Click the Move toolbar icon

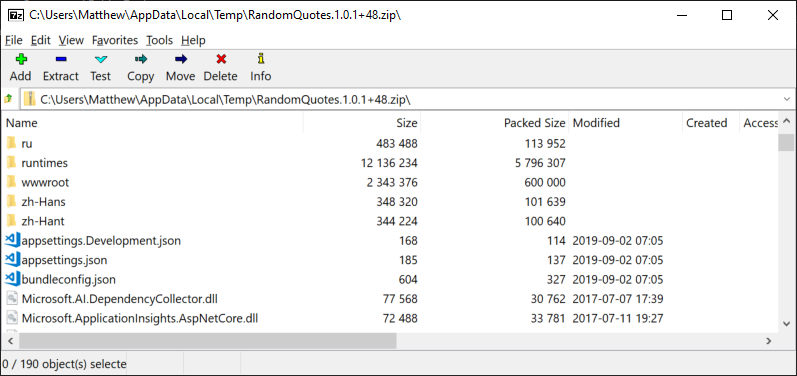[x=180, y=59]
